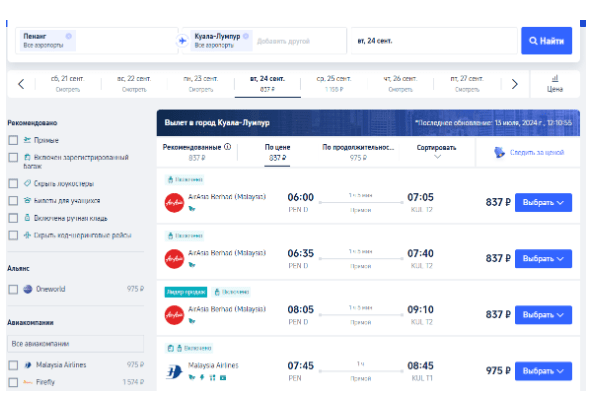Click Malaysia Airlines logo on 07:45 flight
Screen dimensions: 597x396
tap(174, 371)
